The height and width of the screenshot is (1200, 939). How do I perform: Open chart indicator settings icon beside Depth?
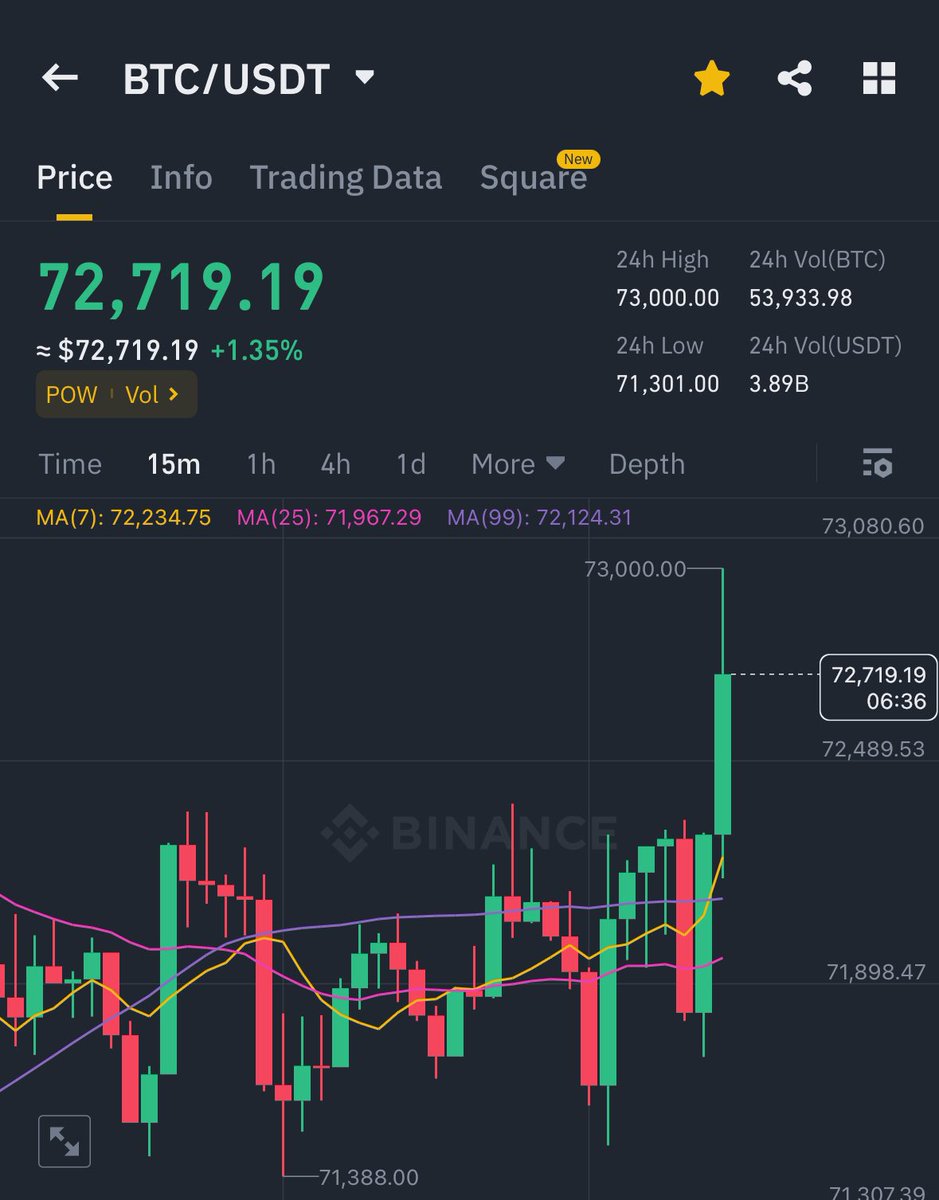(x=877, y=464)
